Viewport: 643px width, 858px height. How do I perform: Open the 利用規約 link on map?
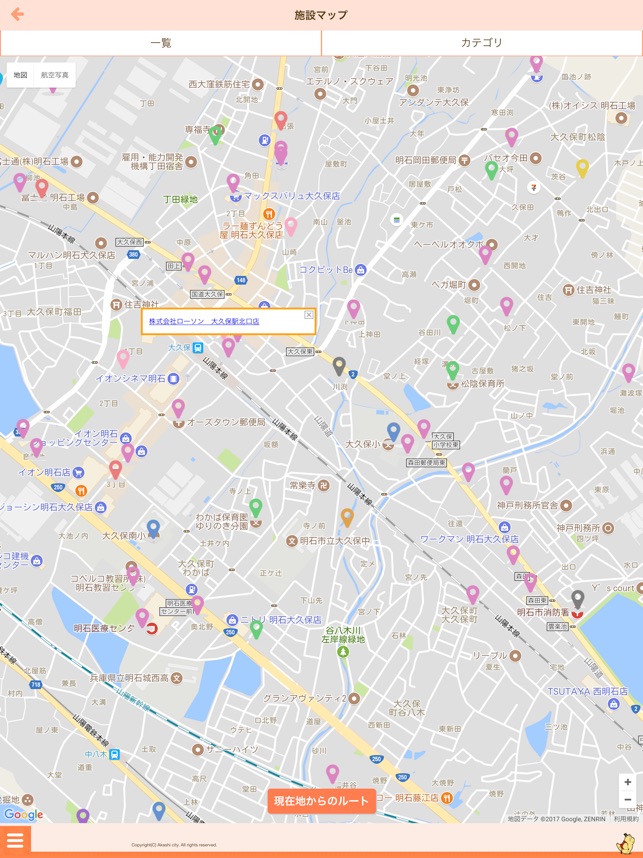pos(625,819)
